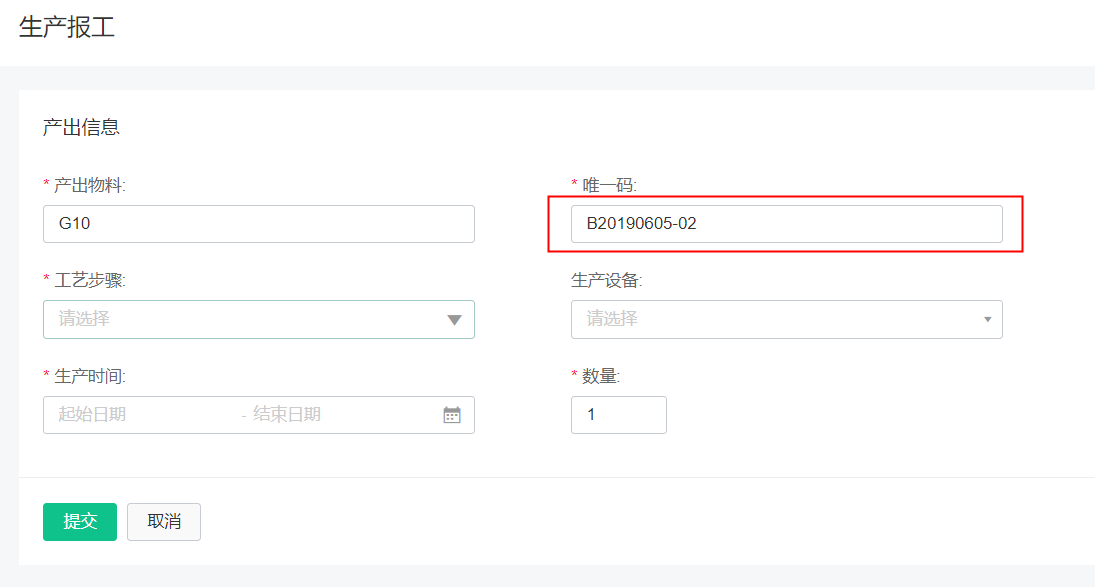The image size is (1095, 587).
Task: Focus the 数量 quantity field
Action: click(619, 415)
